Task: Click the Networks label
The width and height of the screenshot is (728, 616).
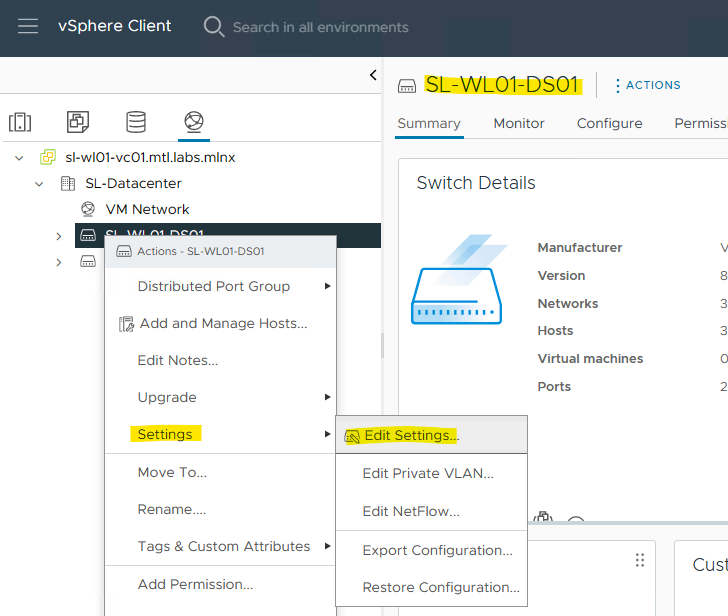Action: click(568, 304)
